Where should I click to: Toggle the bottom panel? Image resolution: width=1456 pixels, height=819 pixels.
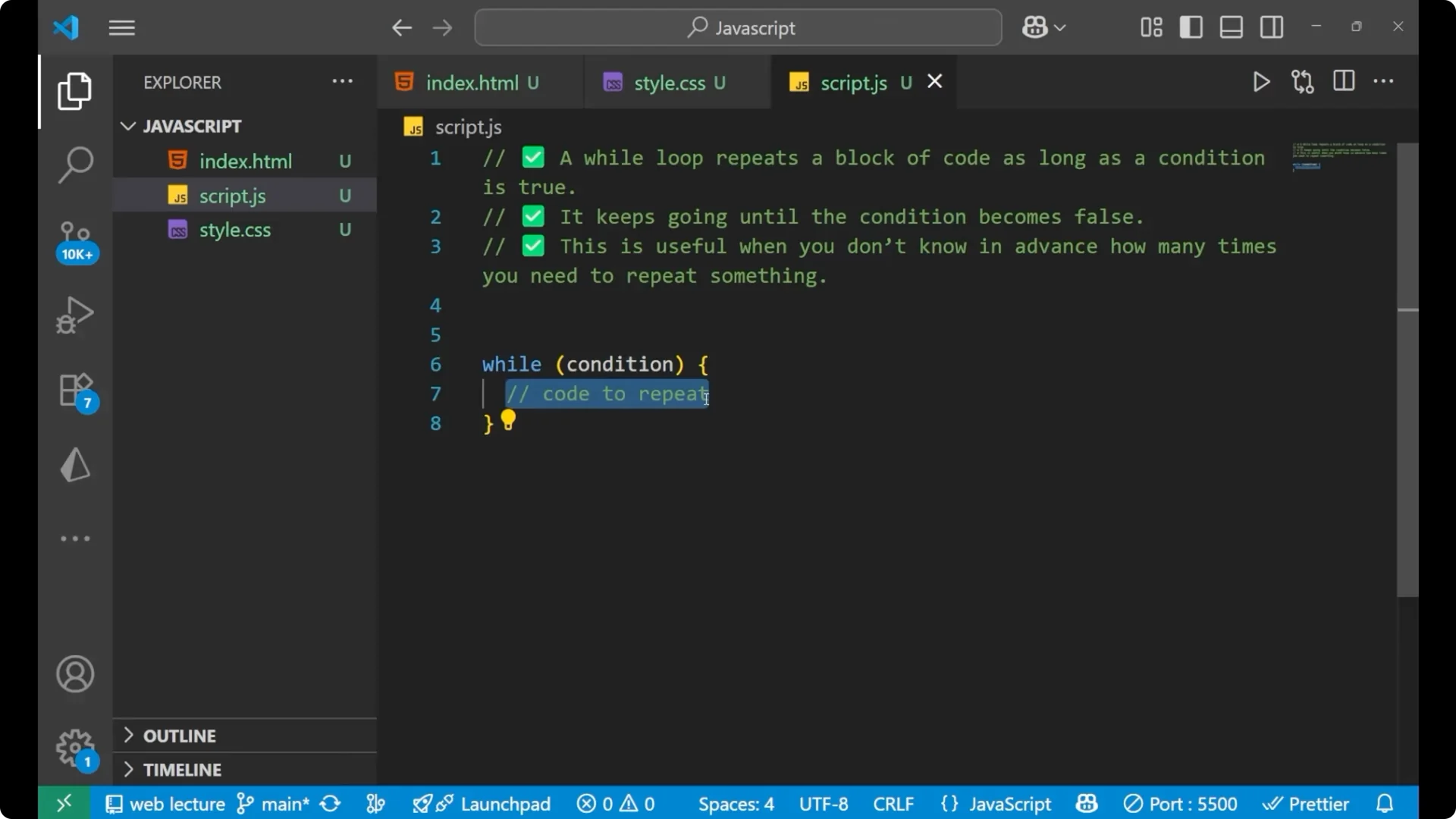1231,27
